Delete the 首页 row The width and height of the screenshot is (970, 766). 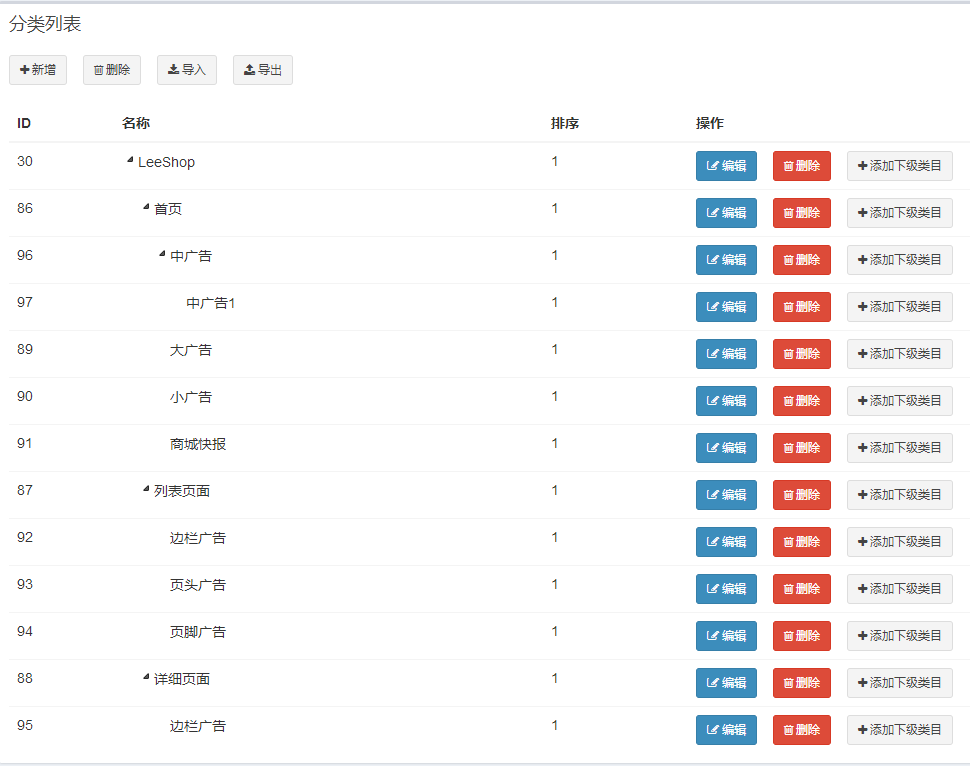click(x=802, y=213)
